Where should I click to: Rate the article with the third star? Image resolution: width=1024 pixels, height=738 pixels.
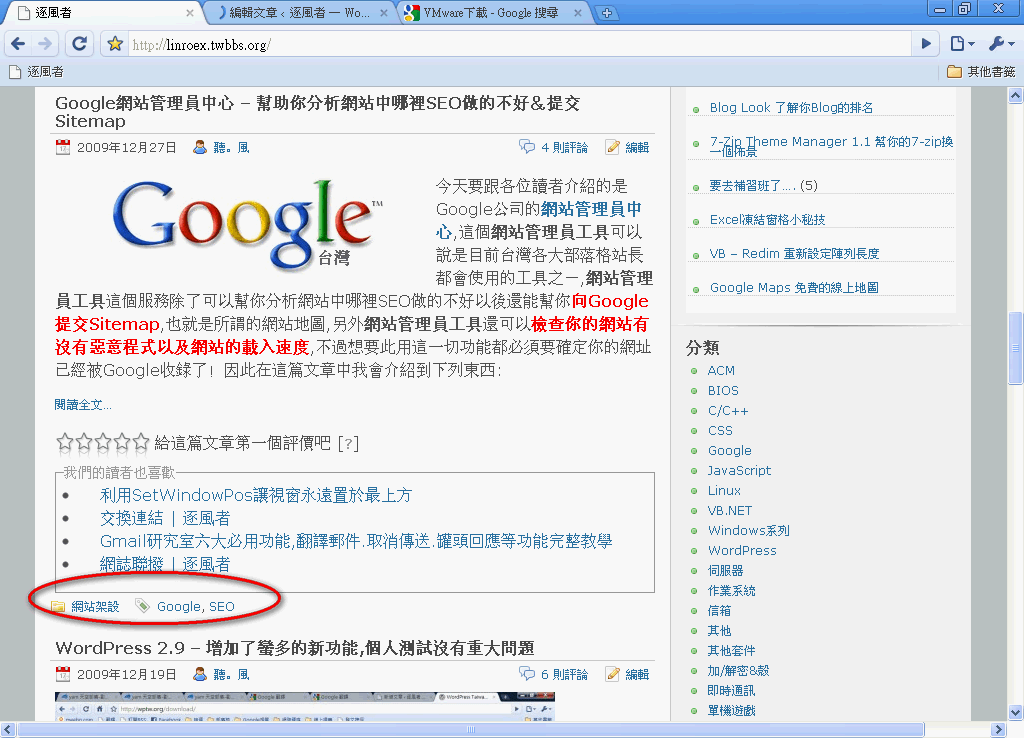pos(103,442)
